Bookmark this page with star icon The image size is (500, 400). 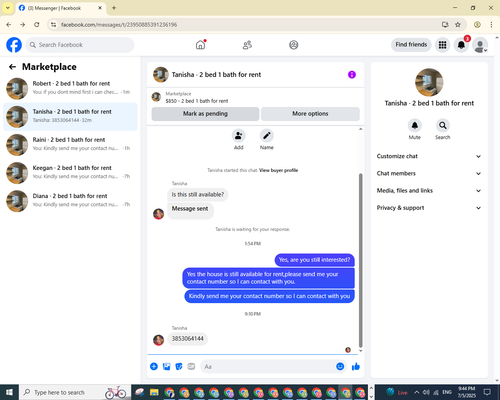click(x=458, y=25)
